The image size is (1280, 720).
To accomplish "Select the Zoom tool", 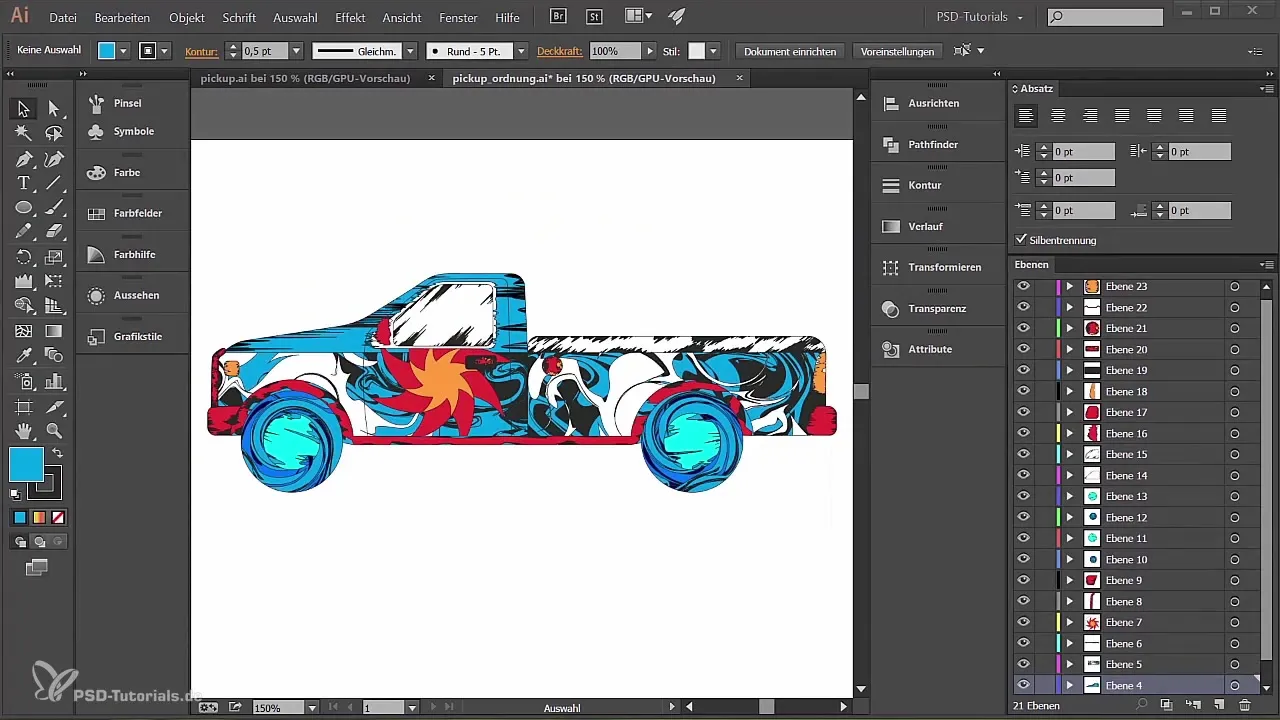I will coord(54,431).
